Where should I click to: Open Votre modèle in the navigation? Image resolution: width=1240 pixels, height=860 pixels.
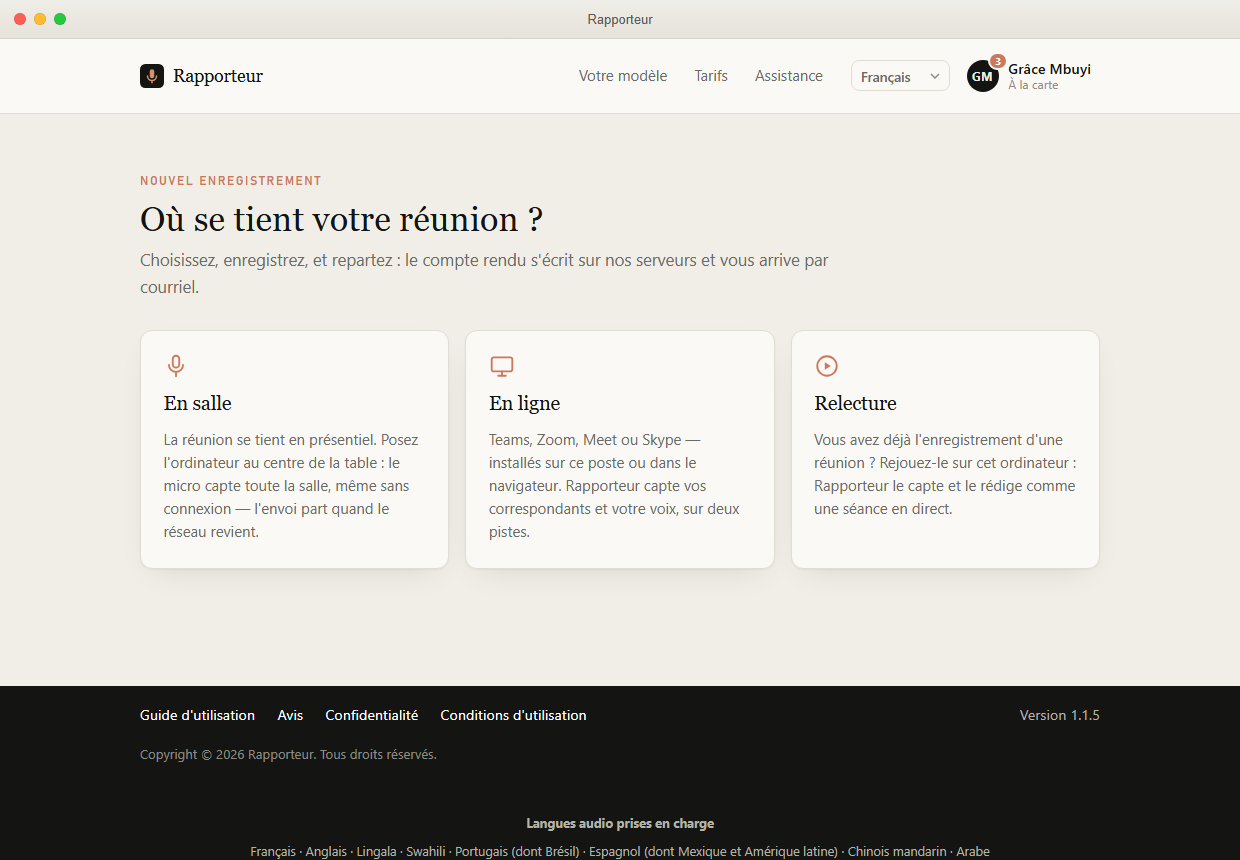point(623,76)
